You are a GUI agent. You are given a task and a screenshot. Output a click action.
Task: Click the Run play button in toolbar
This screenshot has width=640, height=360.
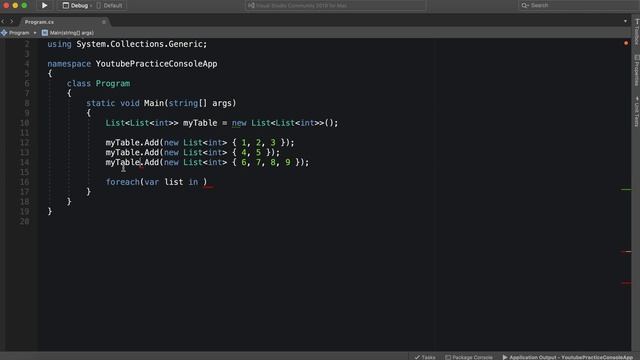coord(44,5)
